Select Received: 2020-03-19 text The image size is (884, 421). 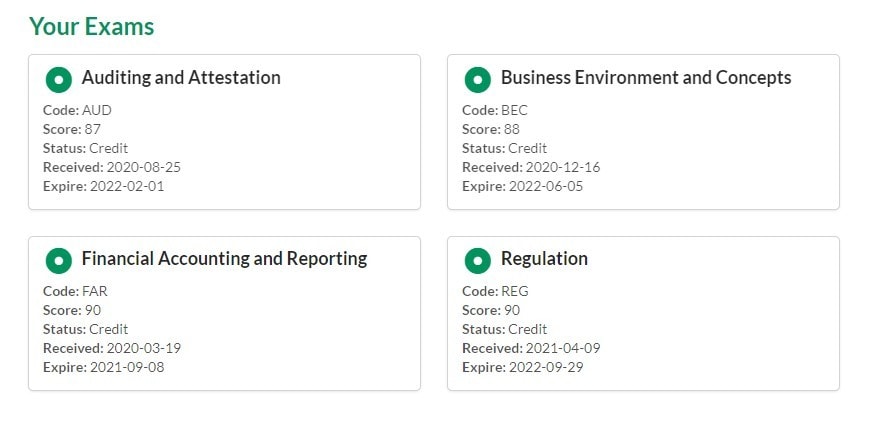[112, 348]
